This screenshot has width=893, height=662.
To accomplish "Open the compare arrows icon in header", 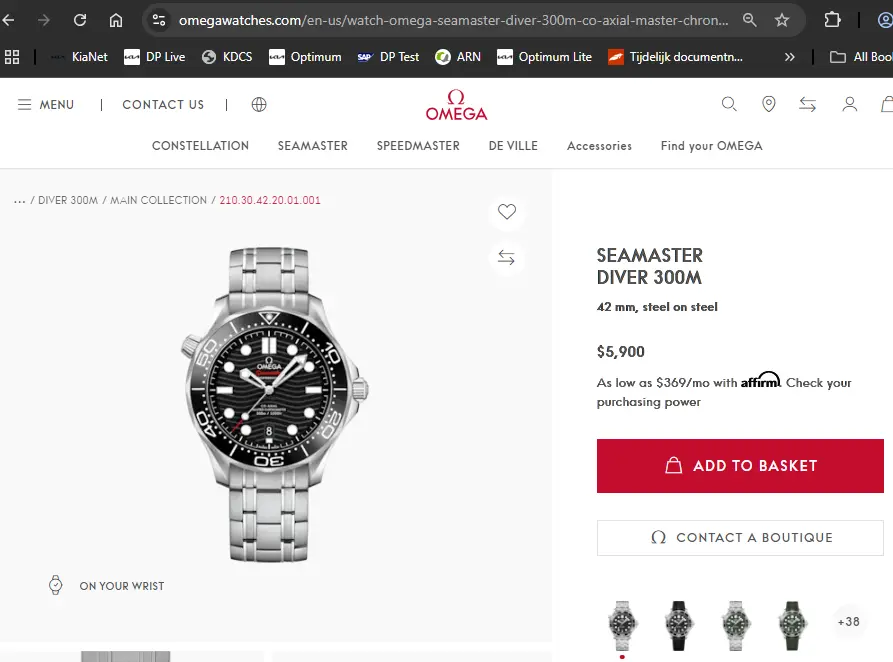I will point(808,104).
